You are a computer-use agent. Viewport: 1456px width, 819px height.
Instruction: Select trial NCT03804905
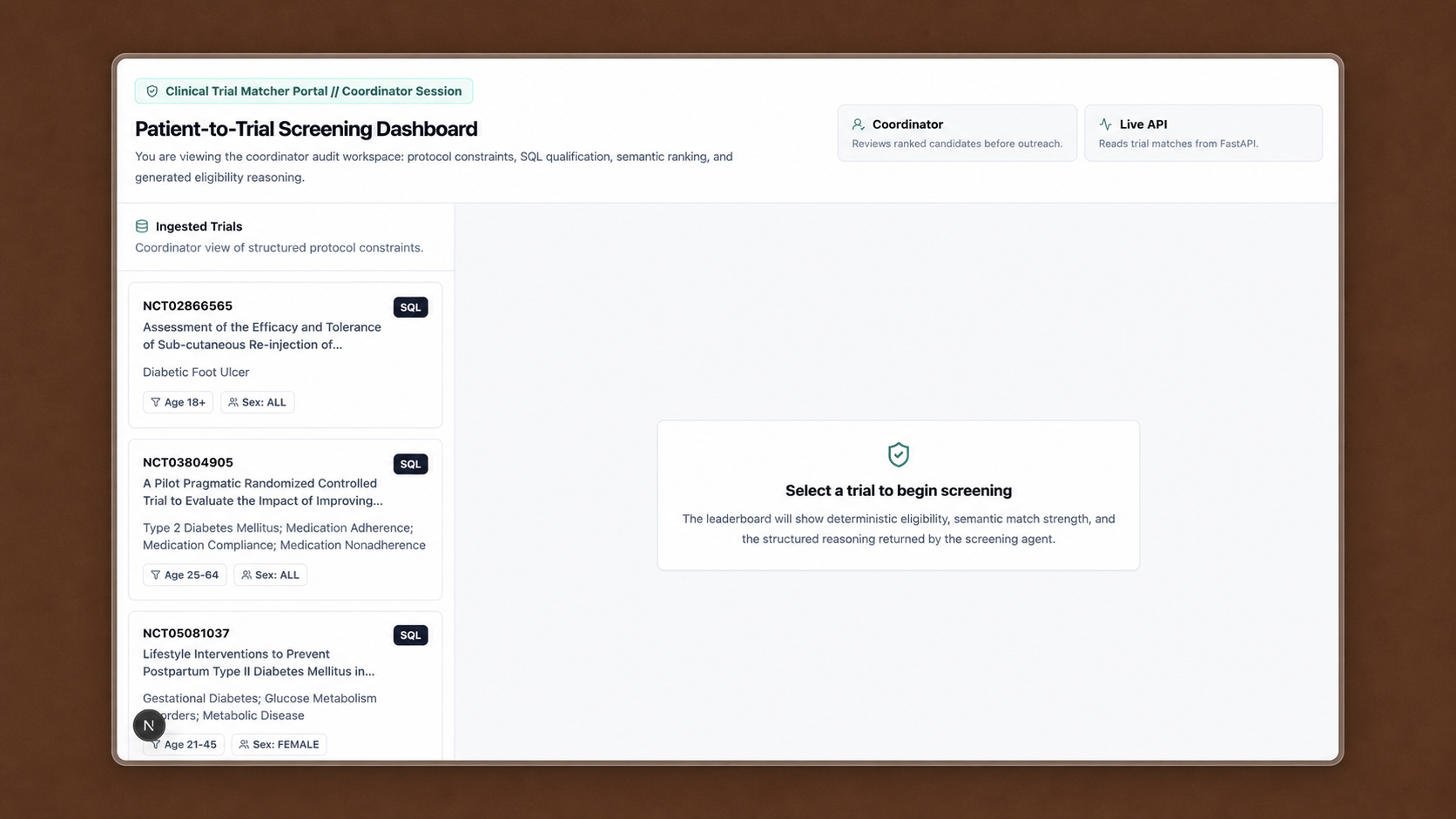pos(286,520)
